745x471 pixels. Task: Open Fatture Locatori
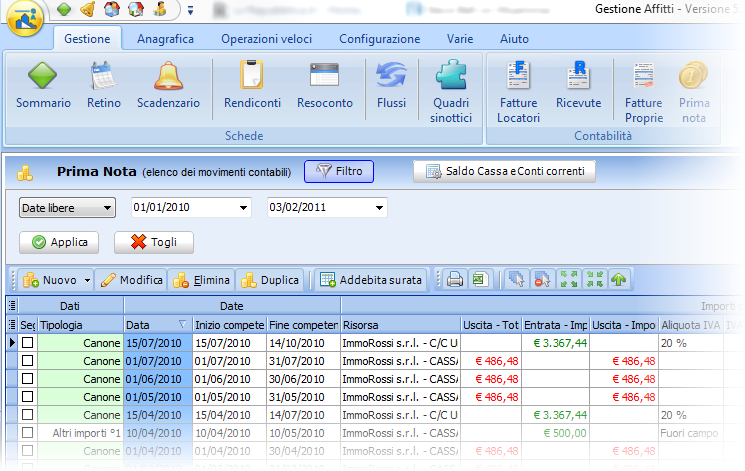pos(518,92)
